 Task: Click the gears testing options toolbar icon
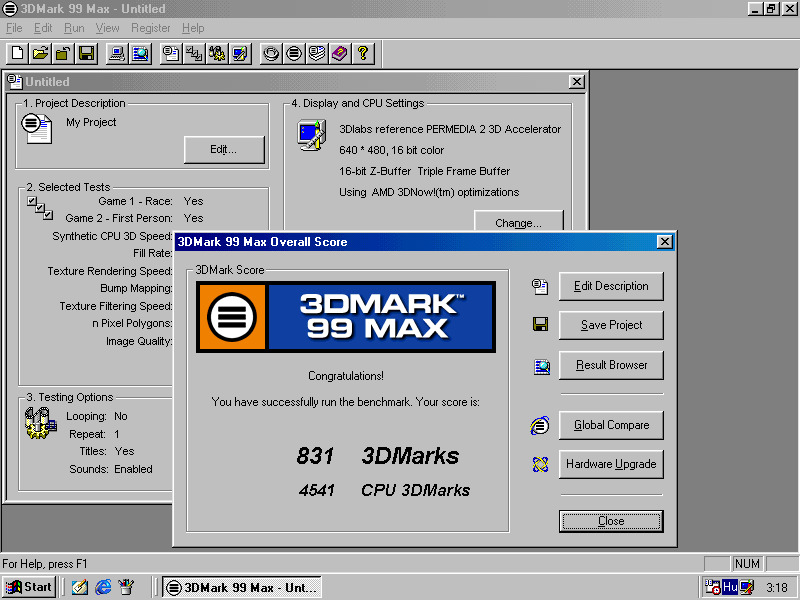tap(217, 53)
